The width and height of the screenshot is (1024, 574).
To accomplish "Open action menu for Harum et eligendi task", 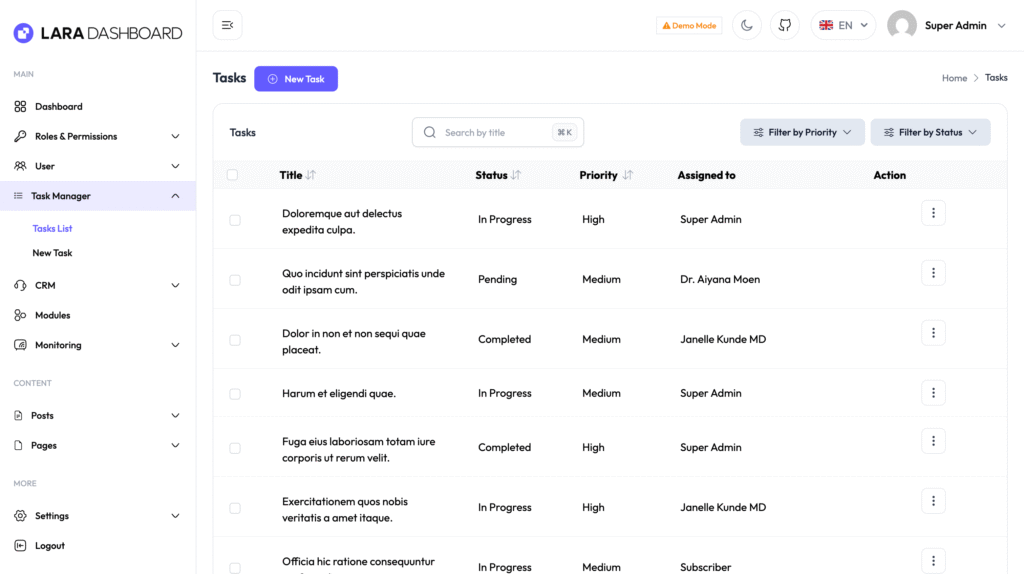I will click(933, 393).
